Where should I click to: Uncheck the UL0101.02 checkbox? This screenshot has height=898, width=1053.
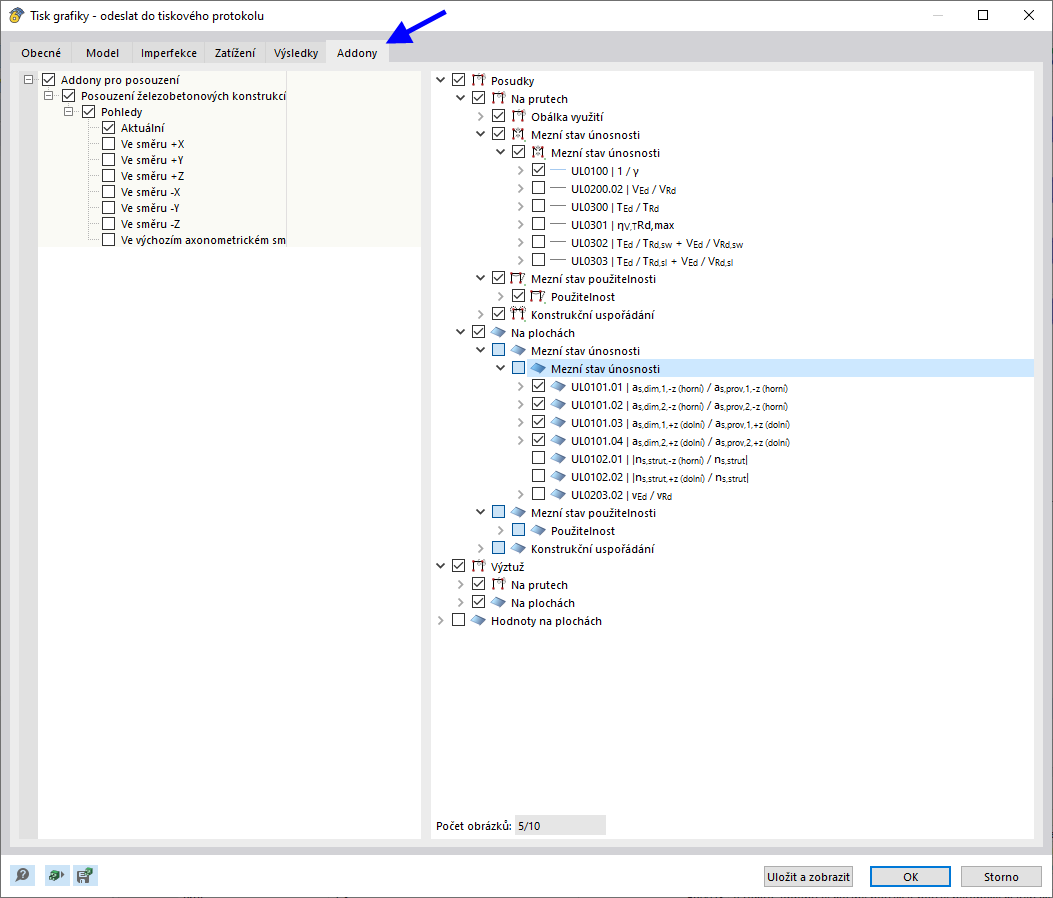(x=538, y=404)
